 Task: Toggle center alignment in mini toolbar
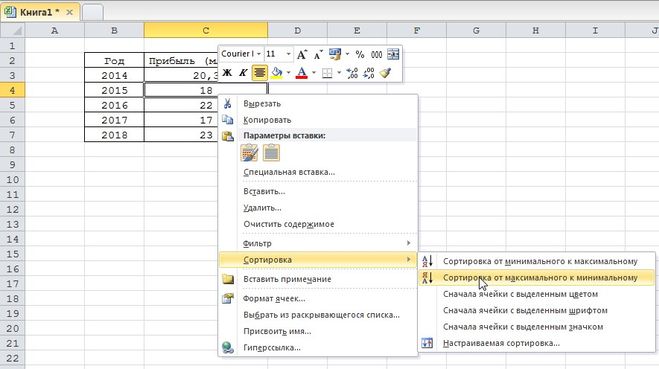point(260,73)
